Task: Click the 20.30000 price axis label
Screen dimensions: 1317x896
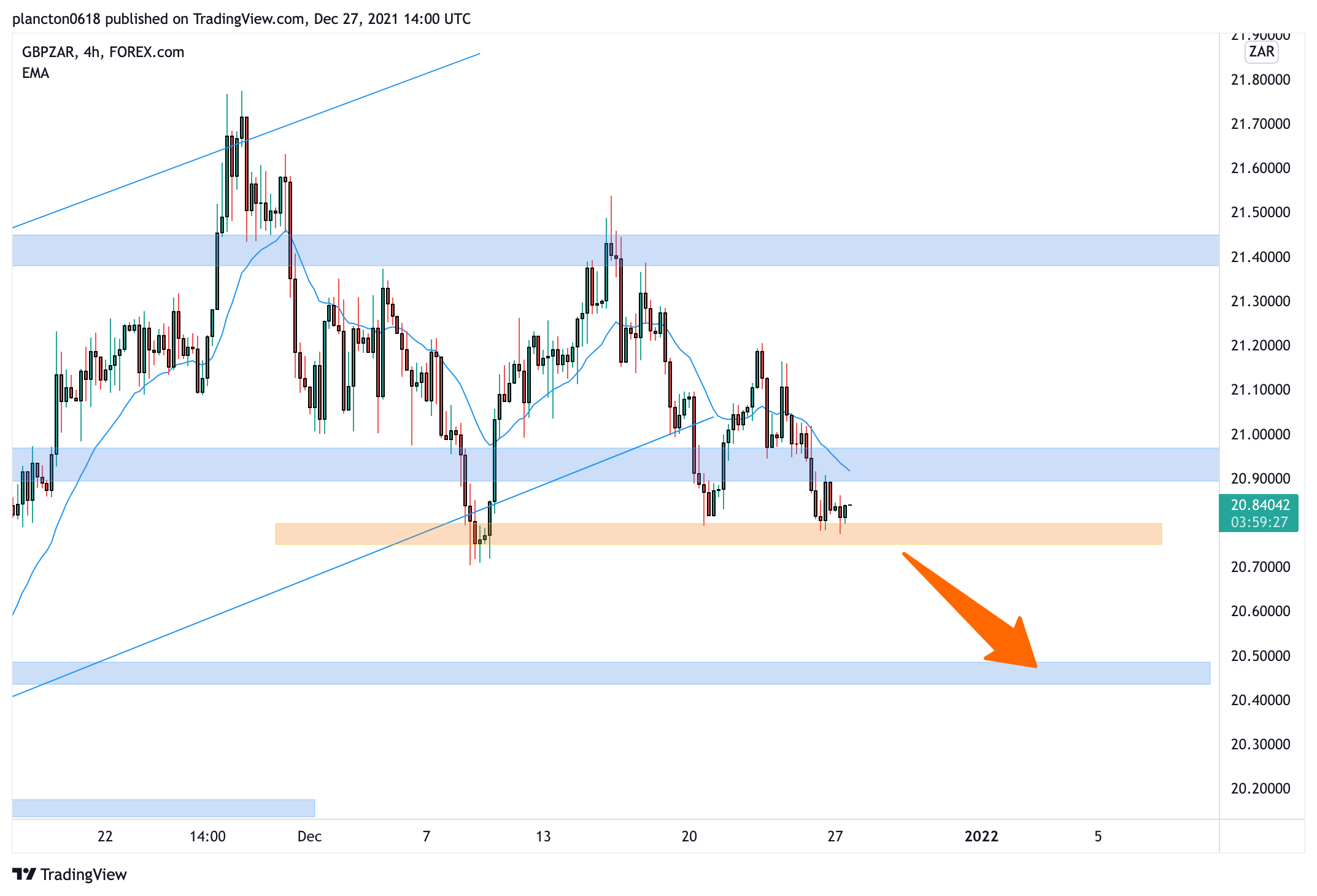Action: (x=1261, y=744)
